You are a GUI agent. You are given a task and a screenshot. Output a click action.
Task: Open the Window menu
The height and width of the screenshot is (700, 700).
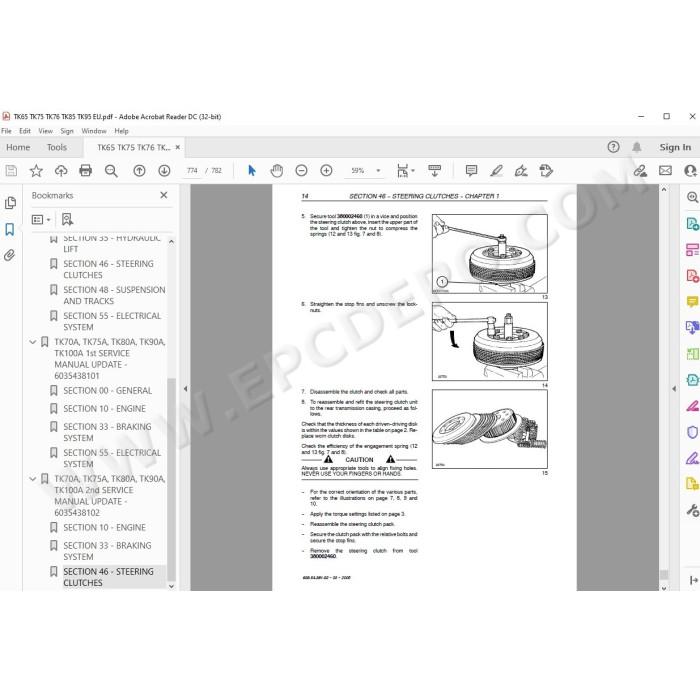click(x=94, y=131)
